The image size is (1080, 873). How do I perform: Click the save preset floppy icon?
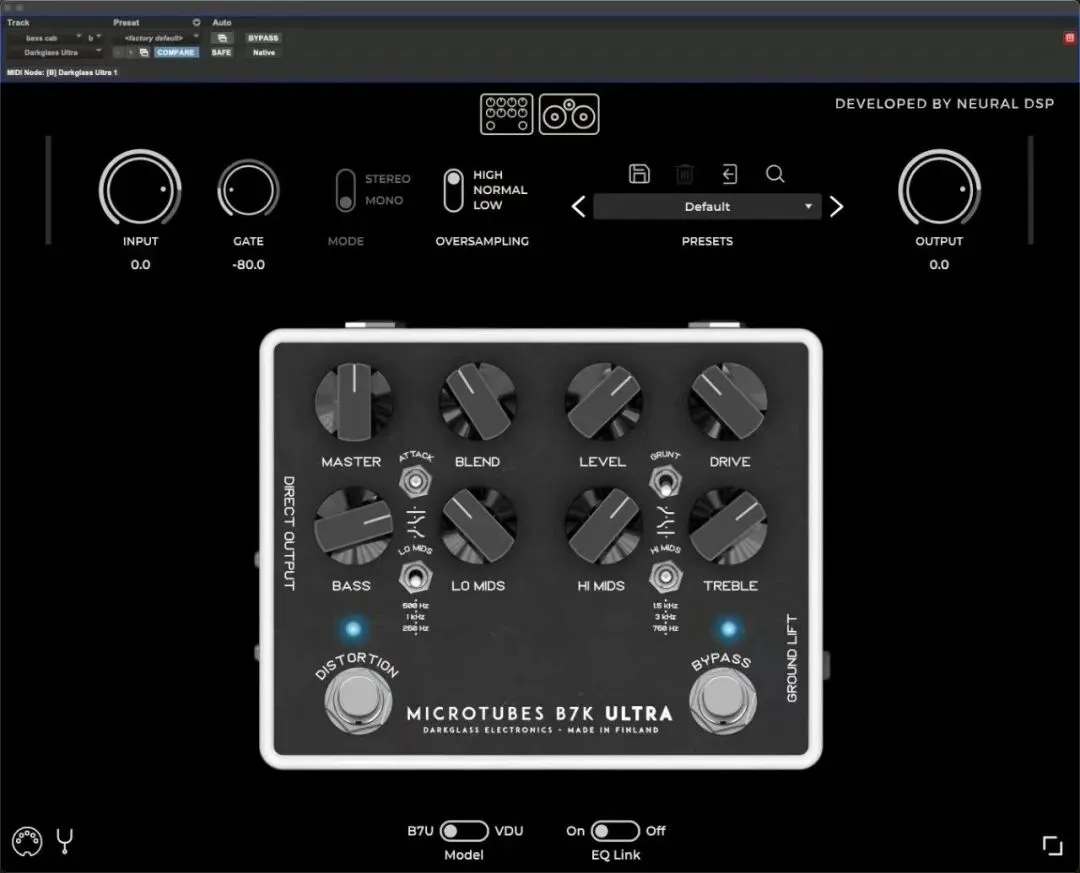point(639,174)
